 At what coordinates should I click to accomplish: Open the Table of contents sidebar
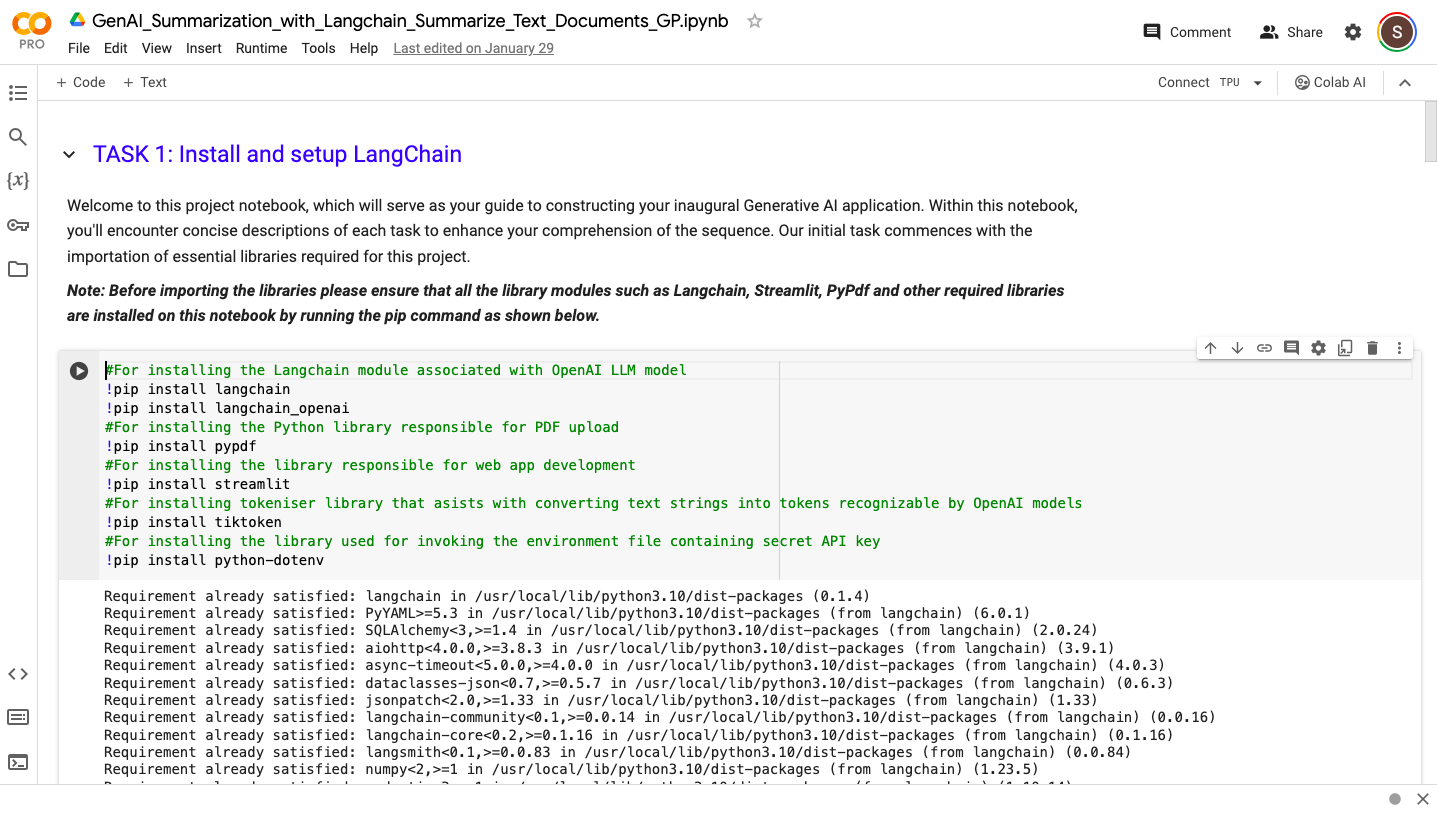pos(18,93)
